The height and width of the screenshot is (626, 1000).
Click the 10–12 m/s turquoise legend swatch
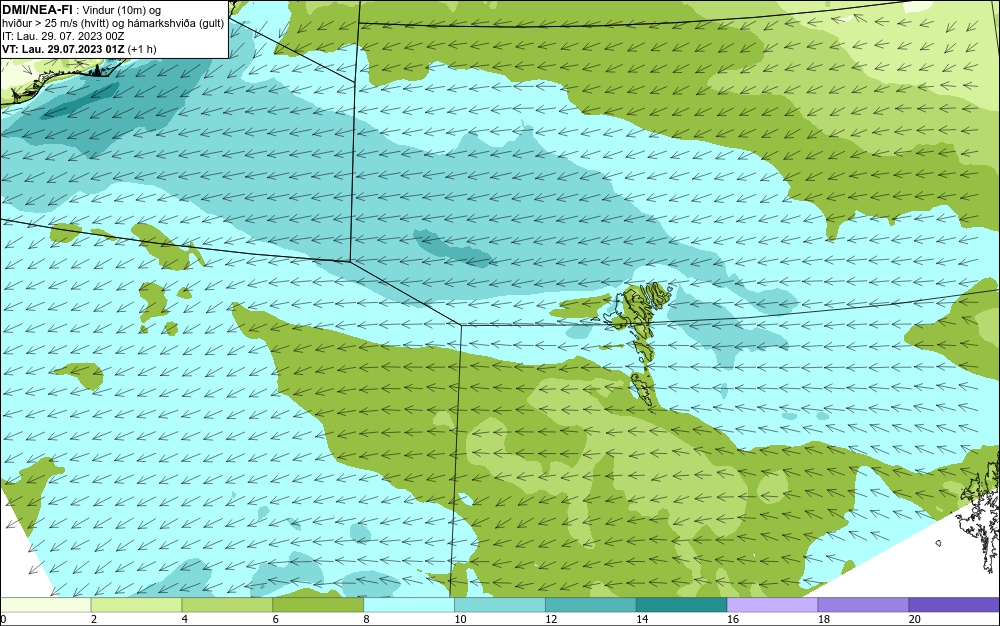click(500, 605)
